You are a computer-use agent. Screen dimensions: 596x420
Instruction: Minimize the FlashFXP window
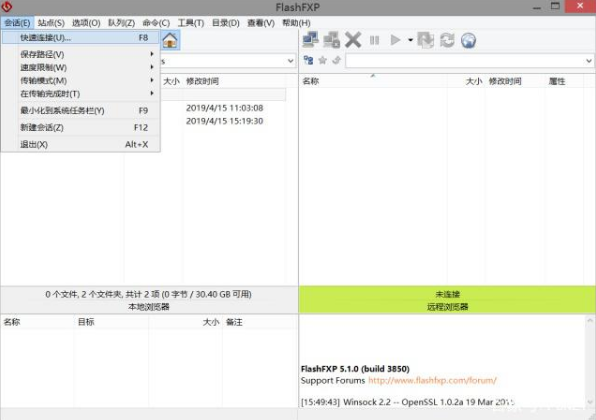point(537,7)
